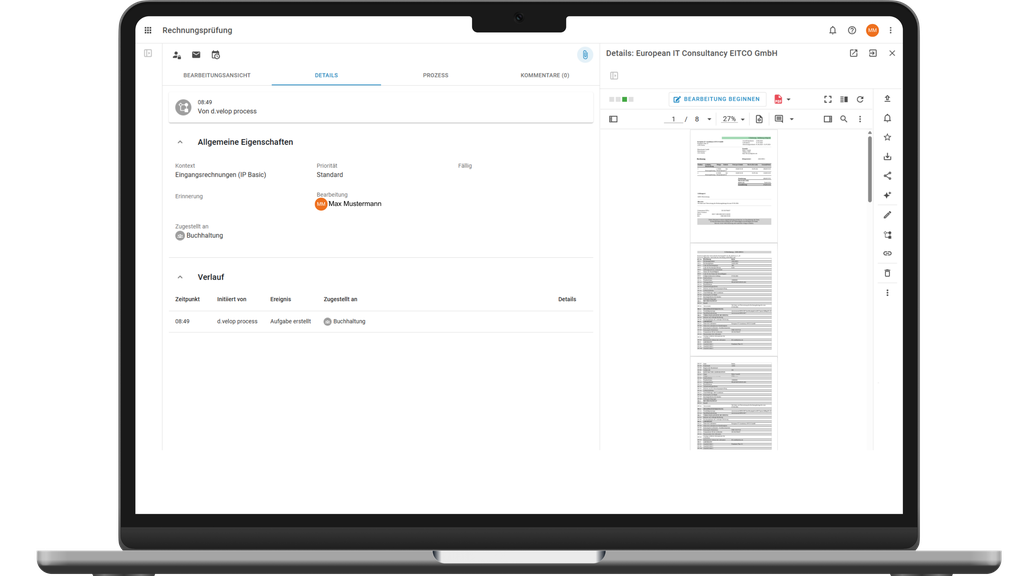Enter fullscreen document view

coord(827,99)
